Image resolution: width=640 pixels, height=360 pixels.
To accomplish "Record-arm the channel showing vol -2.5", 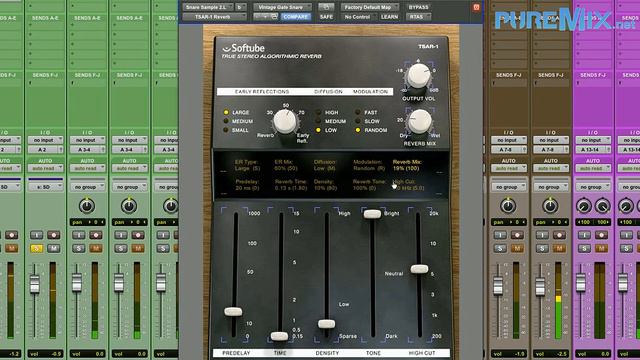I will pyautogui.click(x=559, y=235).
